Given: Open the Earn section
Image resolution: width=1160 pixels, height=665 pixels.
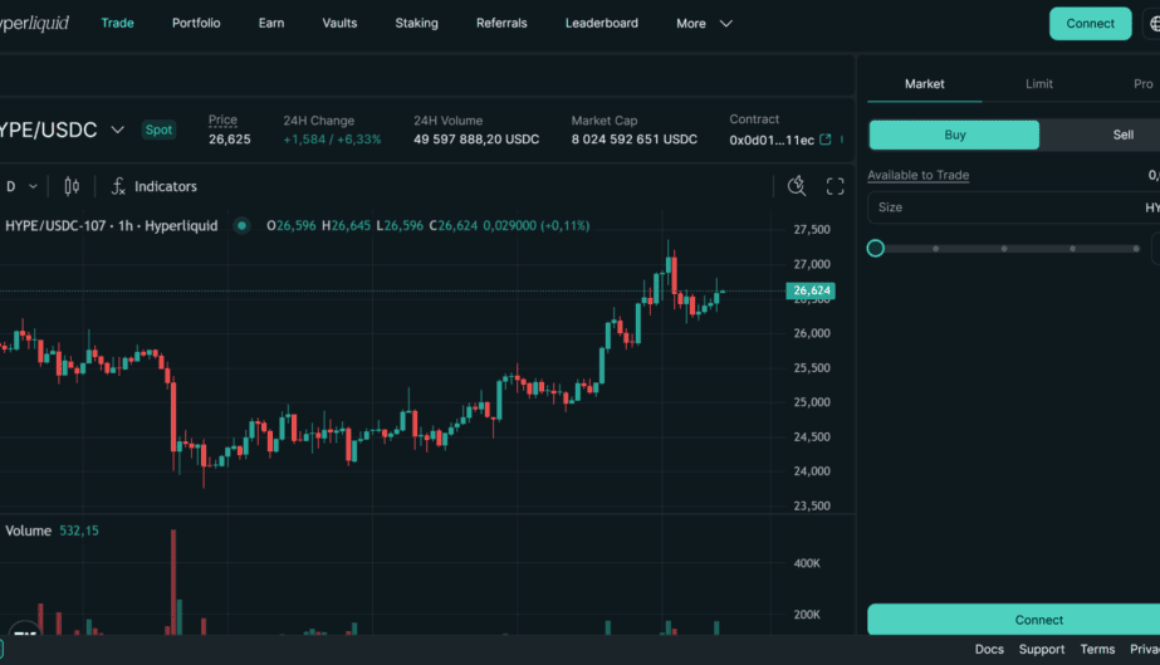Looking at the screenshot, I should coord(271,23).
